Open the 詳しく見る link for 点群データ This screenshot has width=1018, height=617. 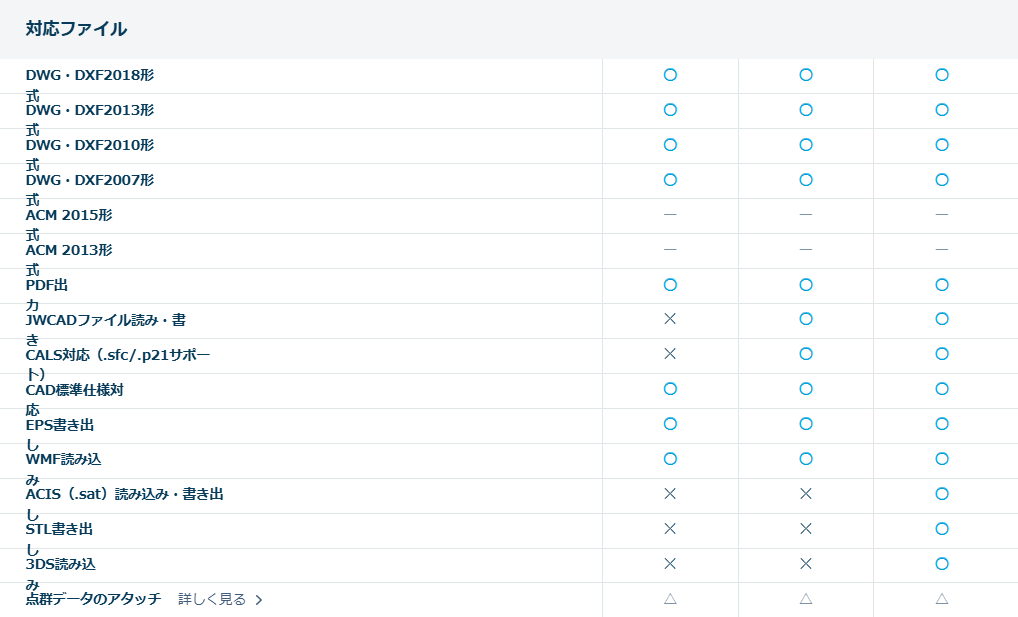click(212, 600)
